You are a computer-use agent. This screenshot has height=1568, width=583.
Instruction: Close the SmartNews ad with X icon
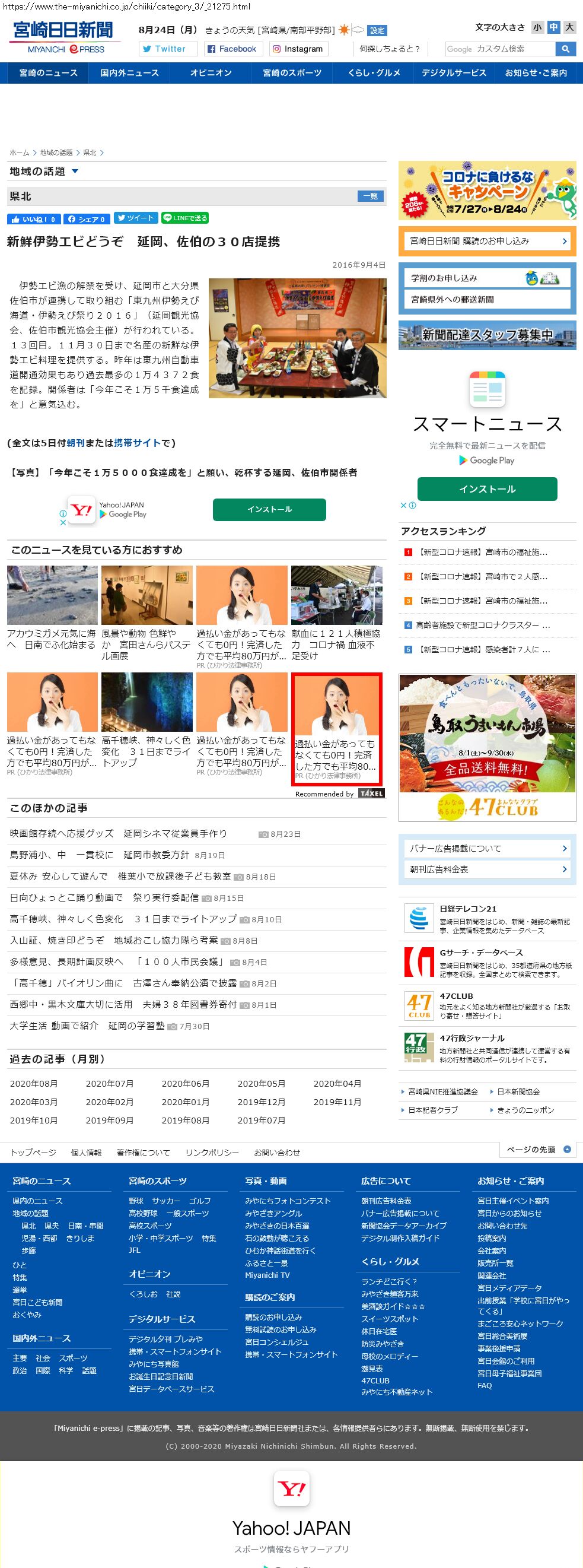(403, 505)
